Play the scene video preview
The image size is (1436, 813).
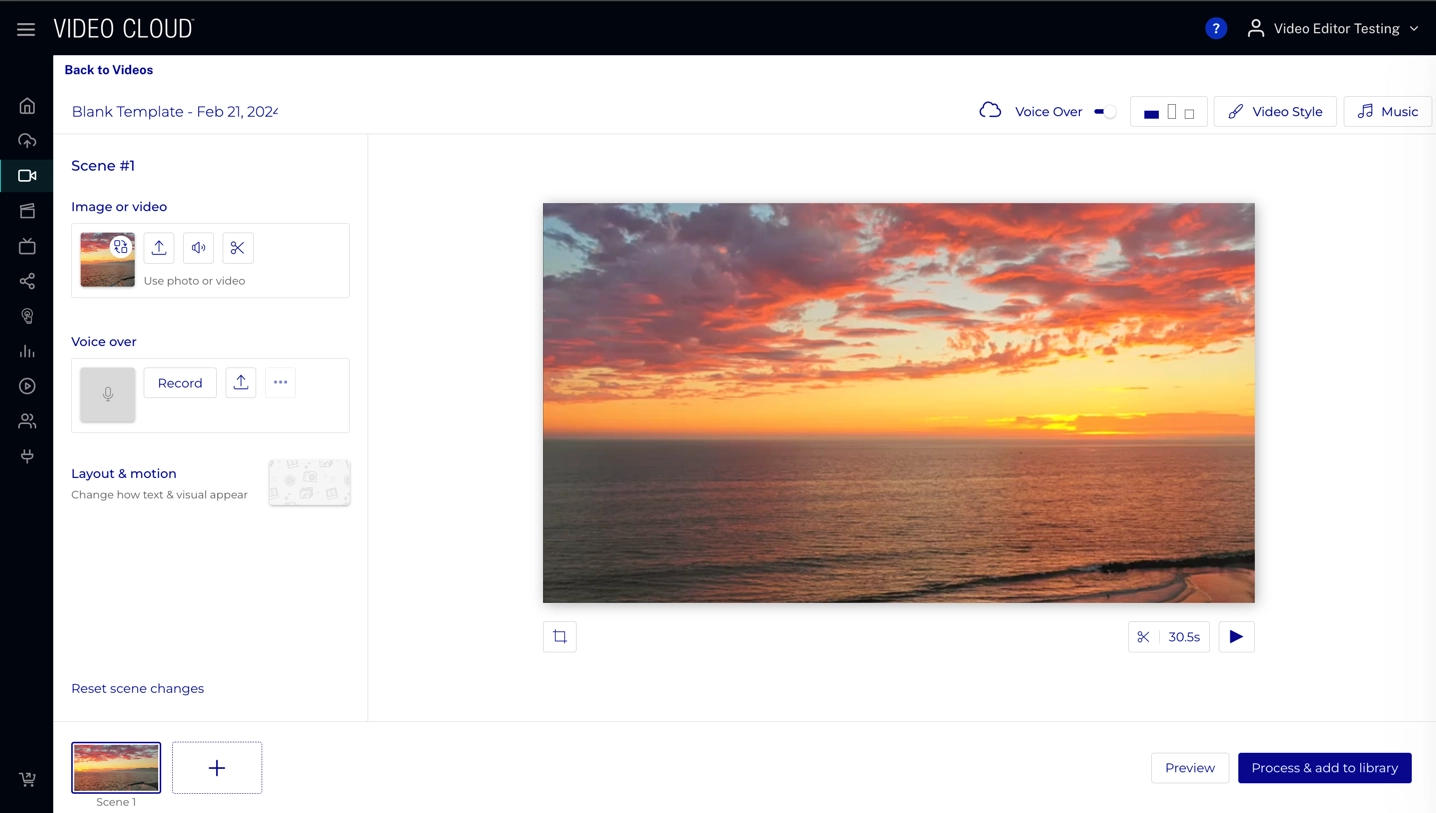coord(1236,637)
